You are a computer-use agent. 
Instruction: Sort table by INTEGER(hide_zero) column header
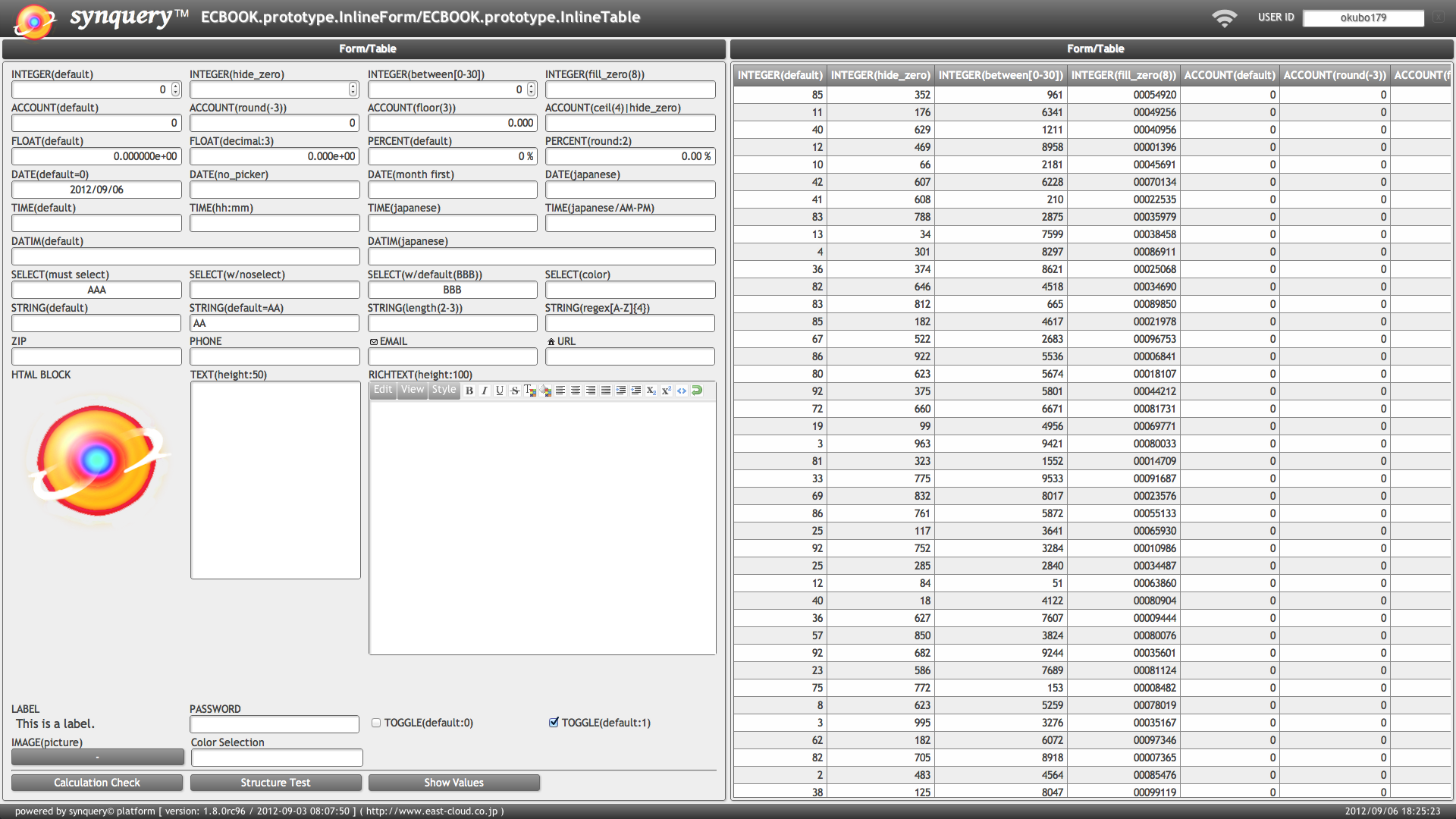click(x=880, y=75)
